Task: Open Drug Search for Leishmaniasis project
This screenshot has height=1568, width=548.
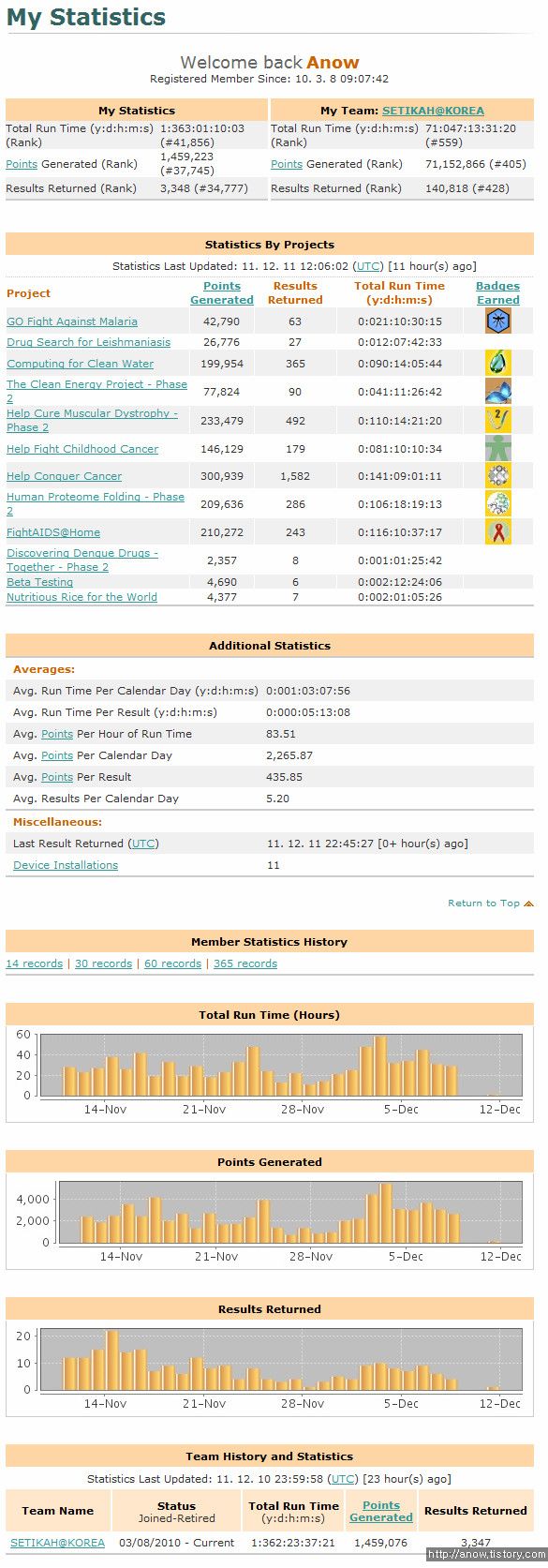Action: (x=88, y=342)
